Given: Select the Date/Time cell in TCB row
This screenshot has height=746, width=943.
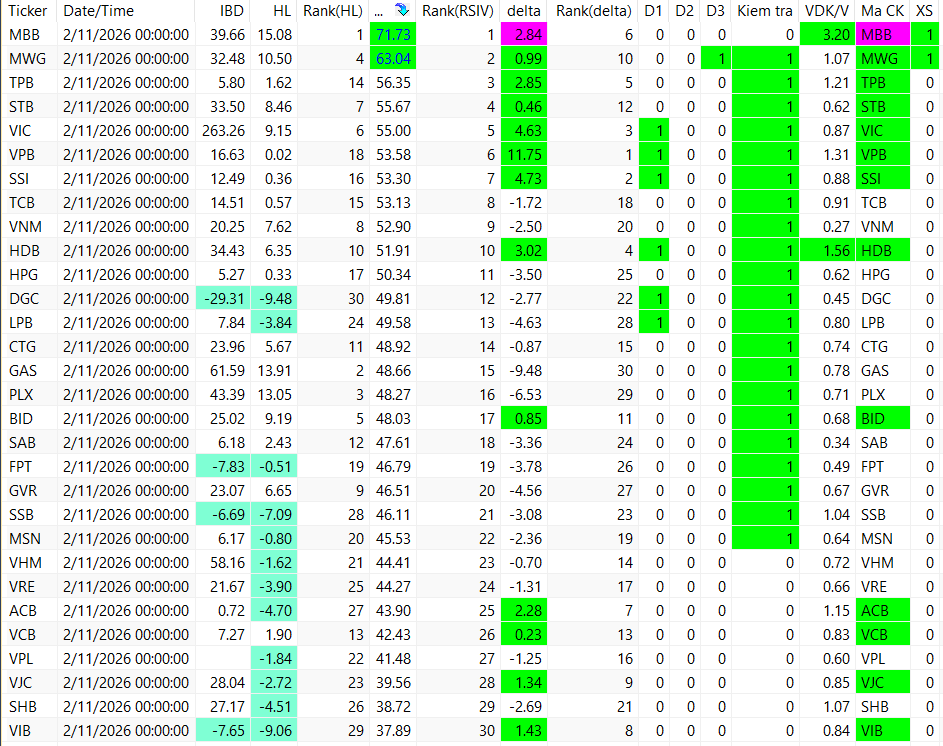Looking at the screenshot, I should coord(126,203).
